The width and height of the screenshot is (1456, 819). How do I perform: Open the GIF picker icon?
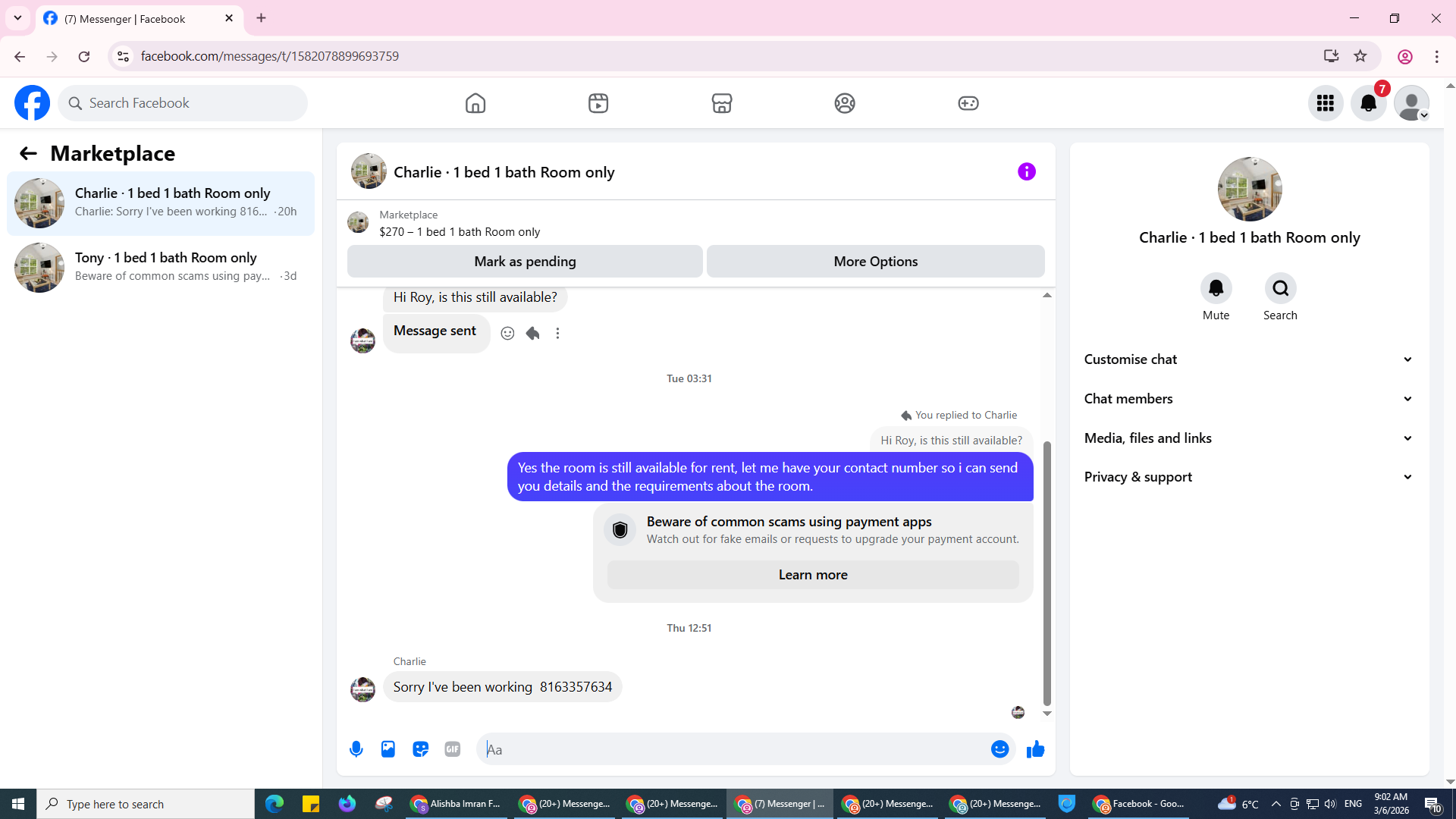pyautogui.click(x=453, y=749)
